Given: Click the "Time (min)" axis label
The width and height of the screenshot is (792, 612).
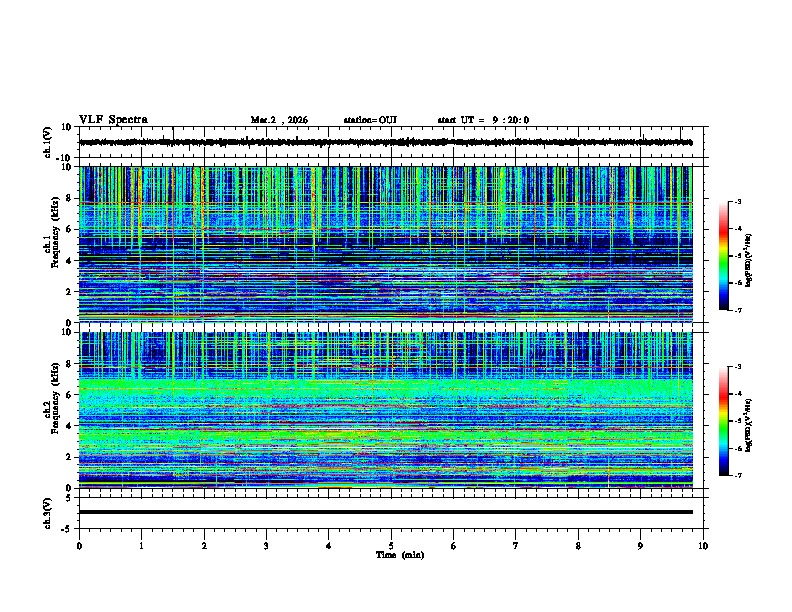Looking at the screenshot, I should (x=400, y=555).
